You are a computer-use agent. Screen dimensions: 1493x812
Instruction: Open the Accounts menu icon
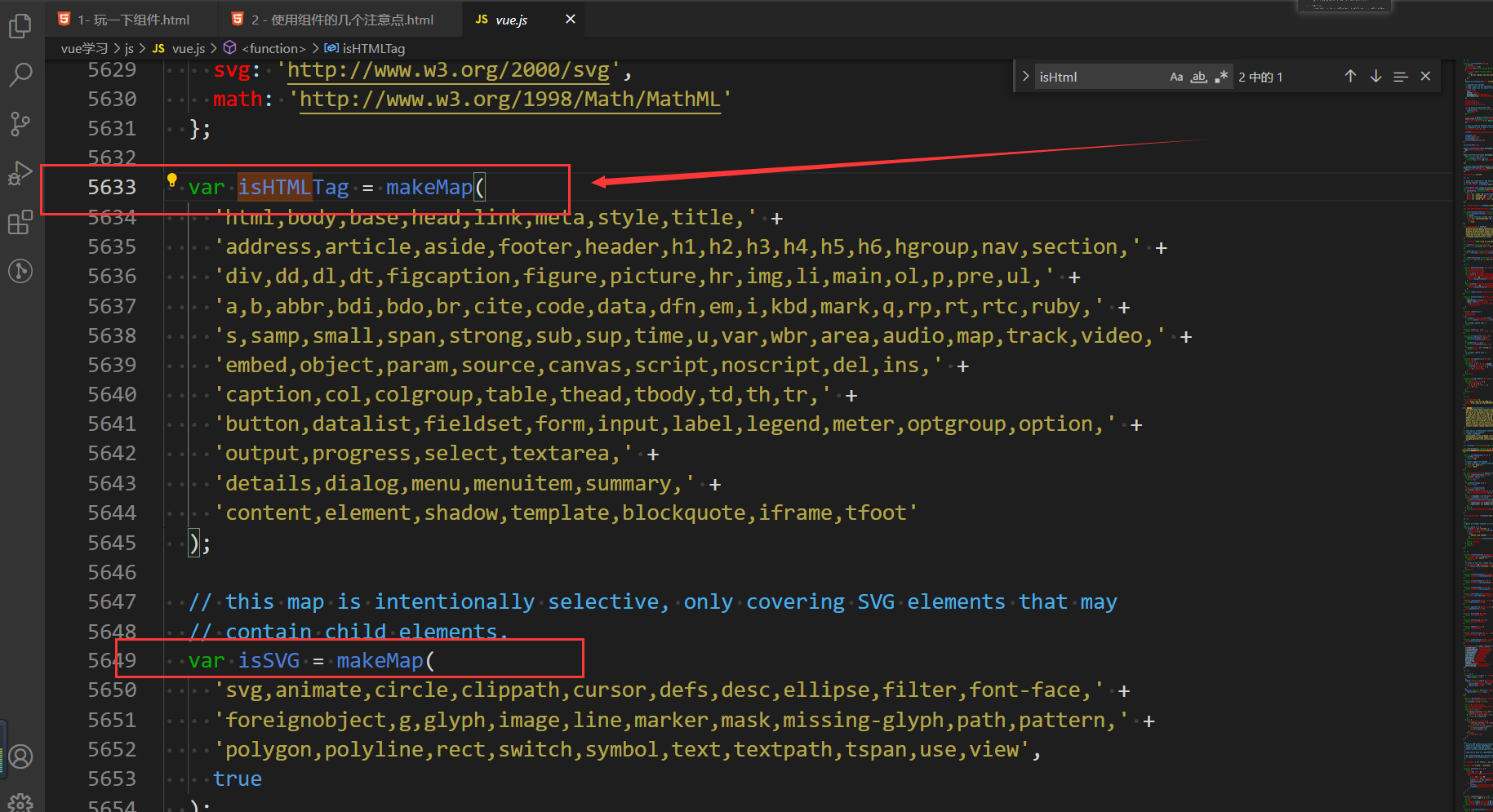[20, 757]
